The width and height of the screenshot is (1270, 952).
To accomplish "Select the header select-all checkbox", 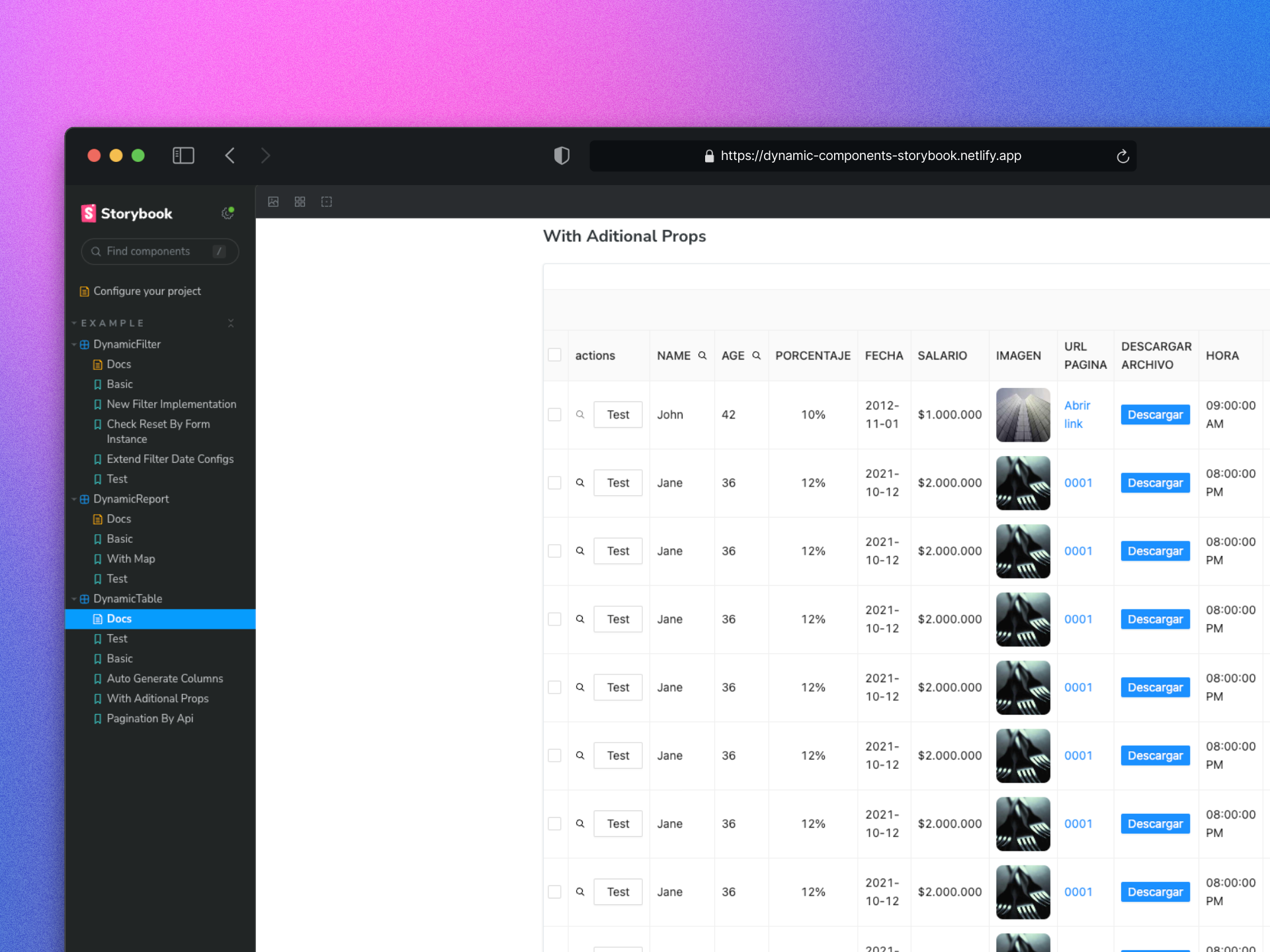I will click(555, 355).
